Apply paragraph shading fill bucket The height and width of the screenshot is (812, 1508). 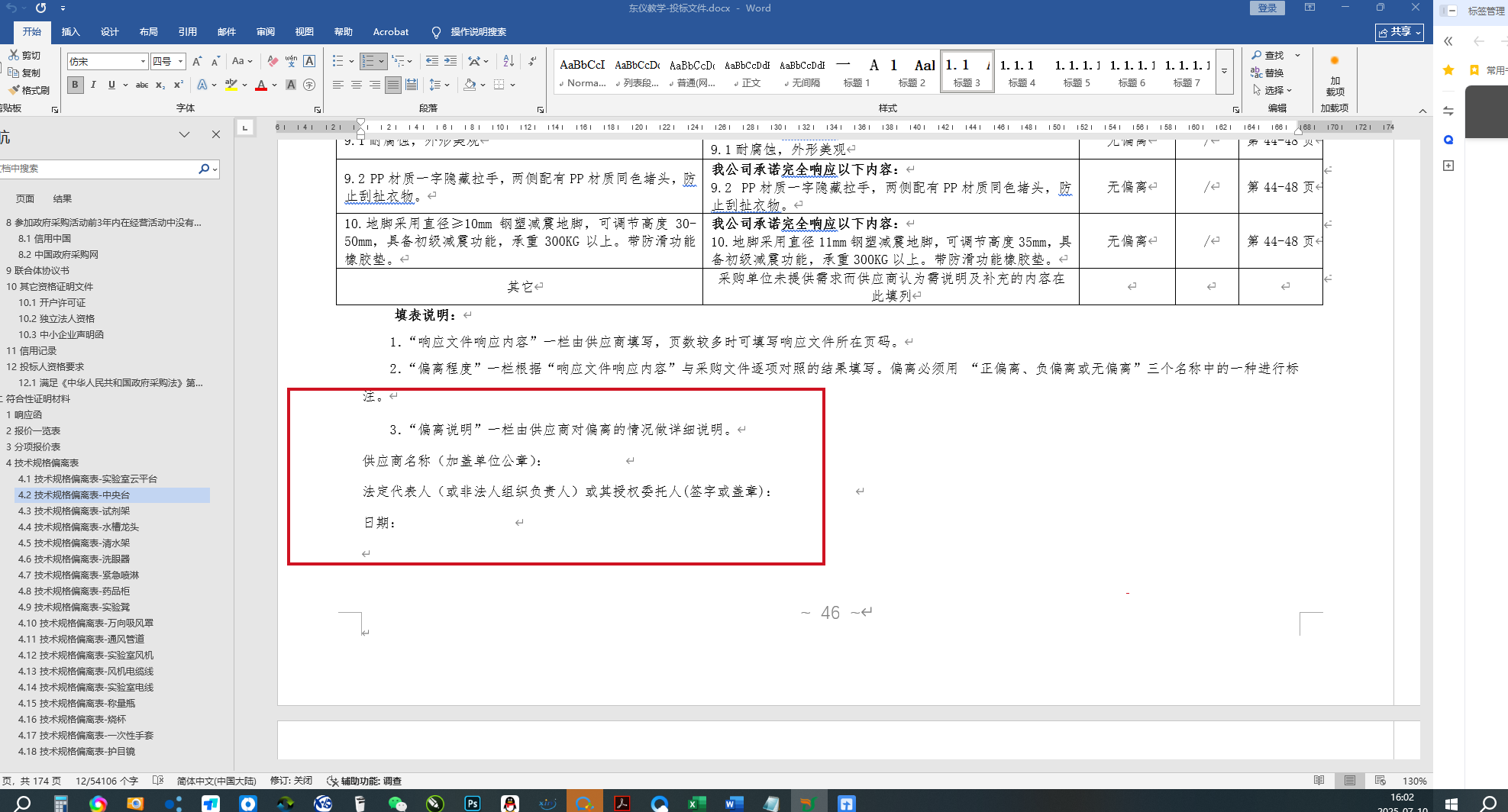coord(470,85)
